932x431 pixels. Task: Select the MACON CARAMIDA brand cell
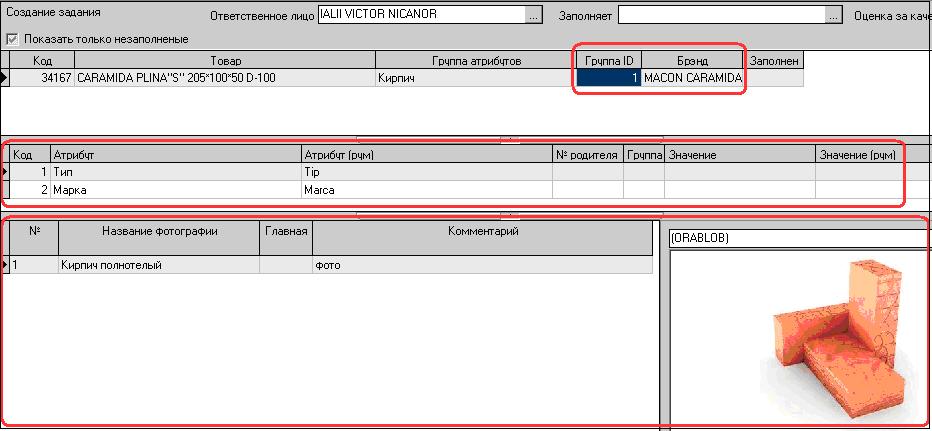click(692, 78)
